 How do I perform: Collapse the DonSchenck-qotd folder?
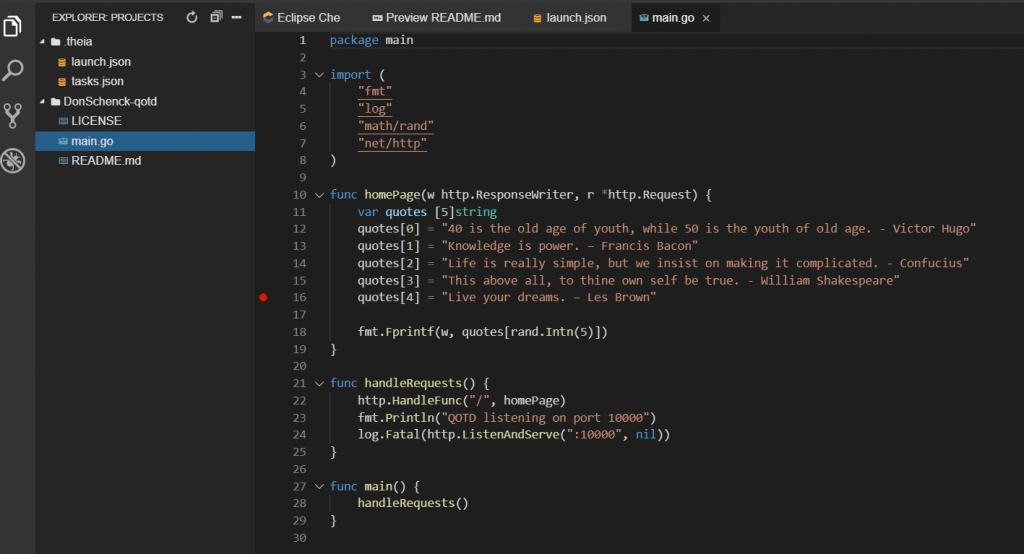42,102
